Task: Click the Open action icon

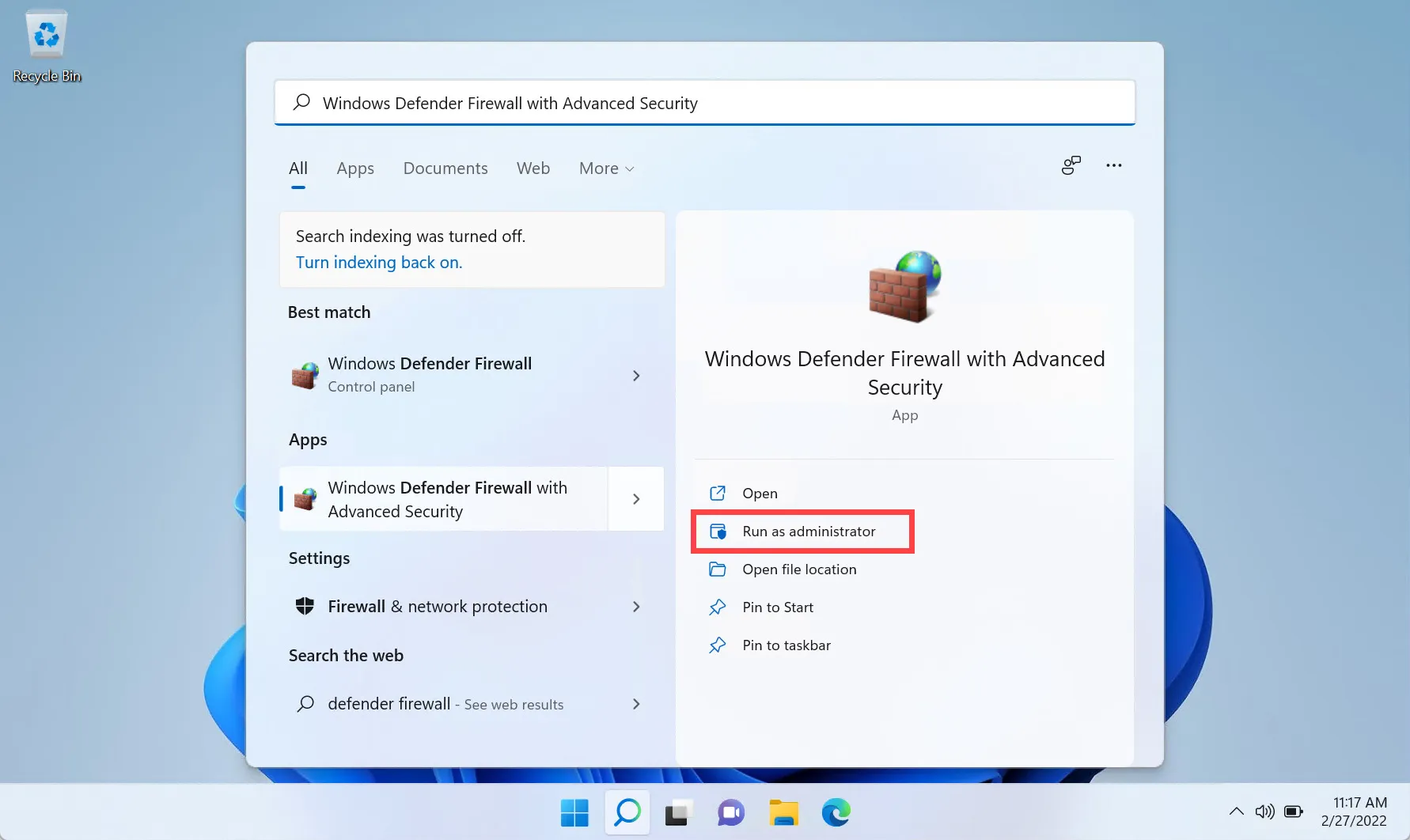Action: coord(718,494)
